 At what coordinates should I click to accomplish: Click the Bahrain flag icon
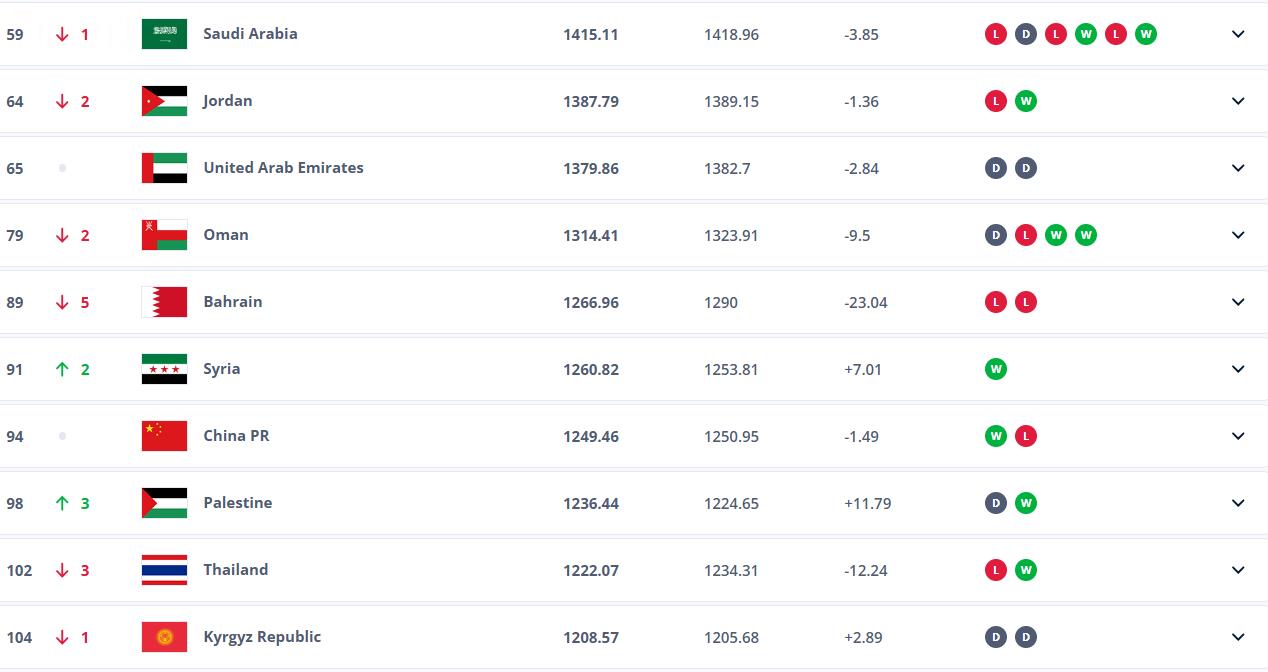pyautogui.click(x=164, y=302)
